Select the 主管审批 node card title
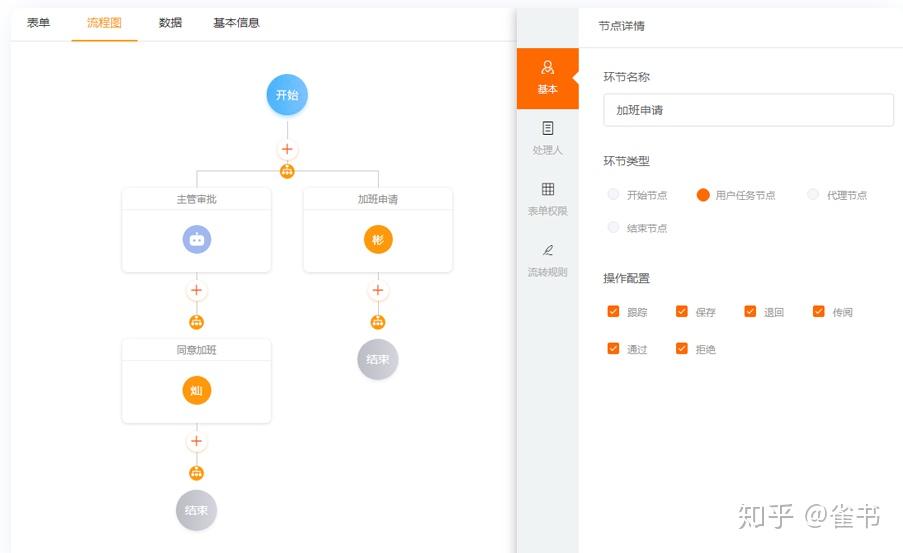Screen dimensions: 903x553 point(196,199)
